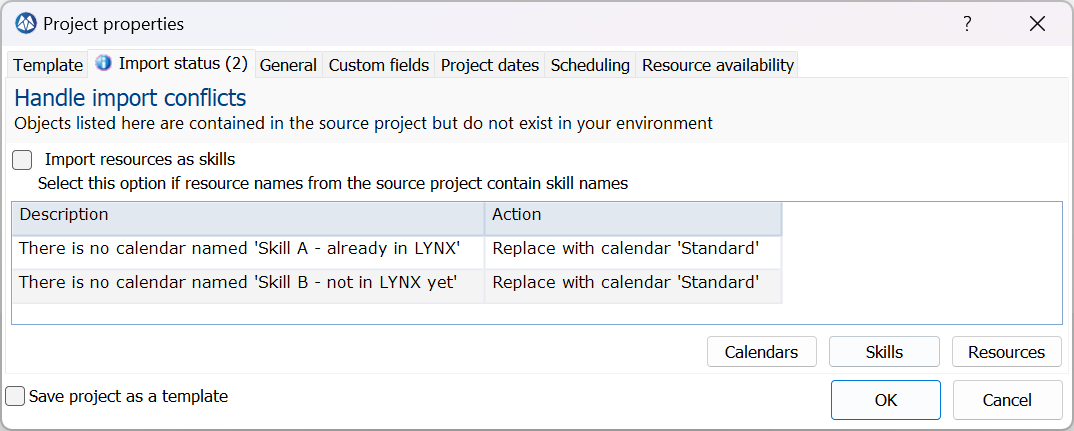The image size is (1074, 431).
Task: Click the Calendars button
Action: pos(762,352)
